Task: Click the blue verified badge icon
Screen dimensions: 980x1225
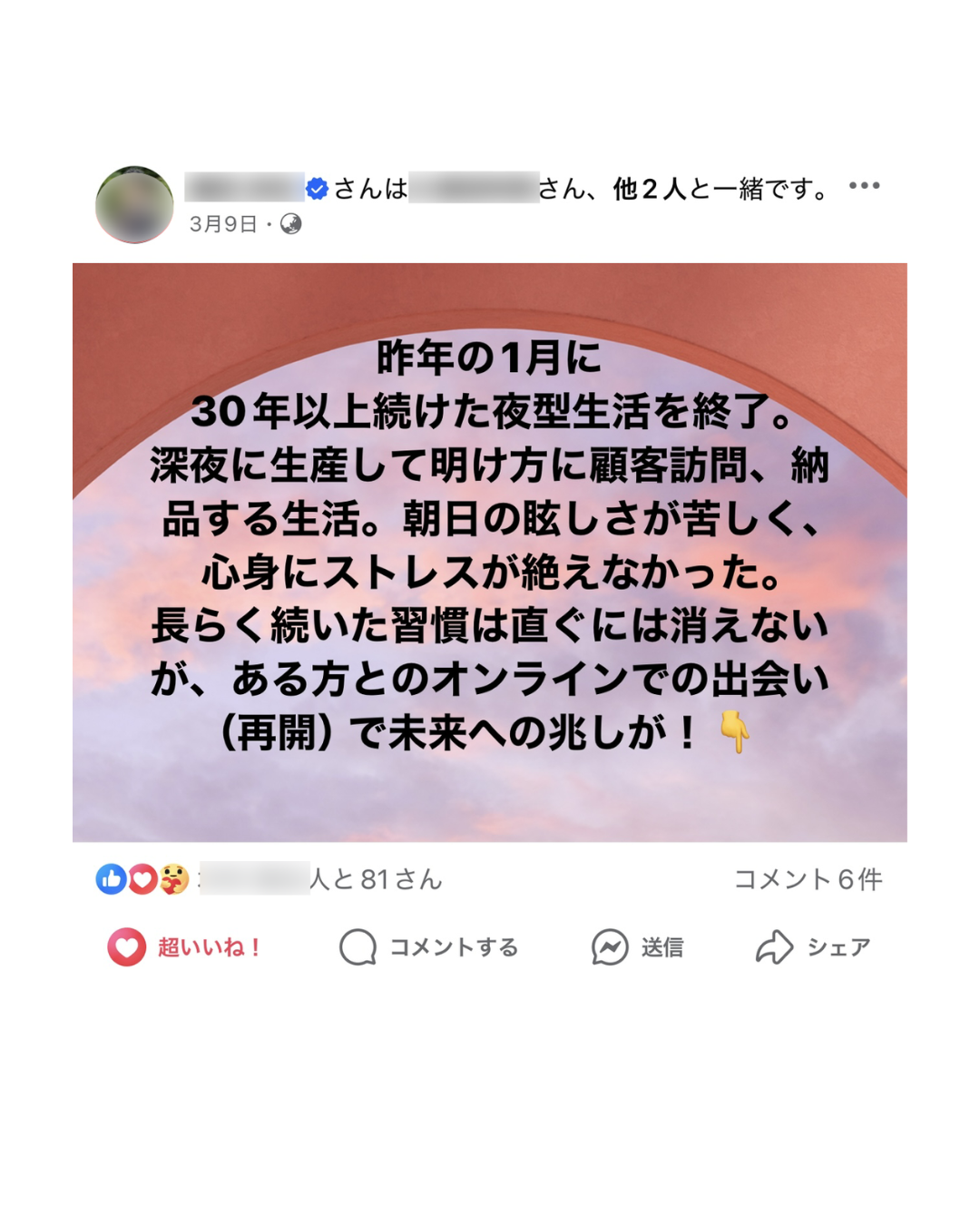Action: 317,188
